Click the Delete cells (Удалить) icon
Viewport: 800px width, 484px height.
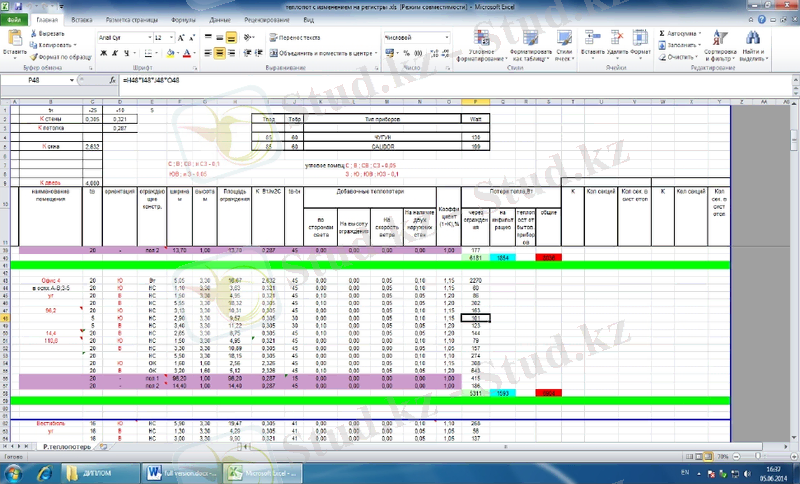click(x=616, y=38)
